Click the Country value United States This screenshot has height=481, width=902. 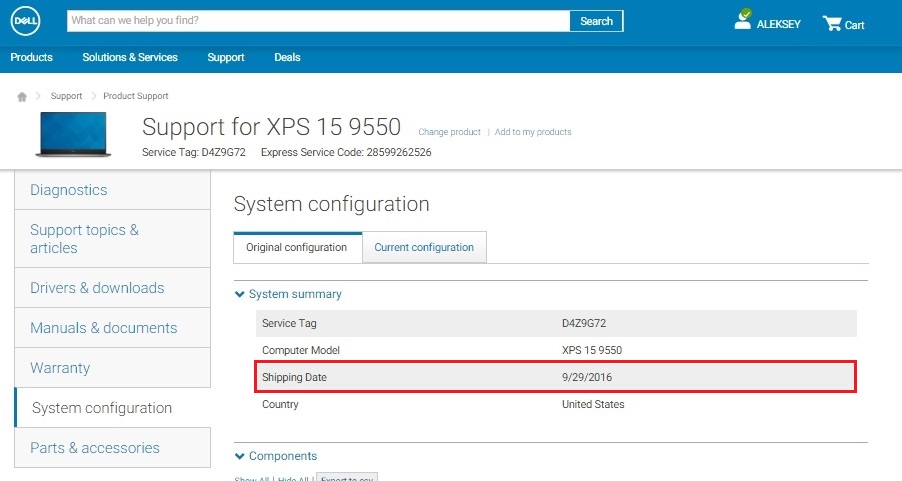(x=593, y=404)
